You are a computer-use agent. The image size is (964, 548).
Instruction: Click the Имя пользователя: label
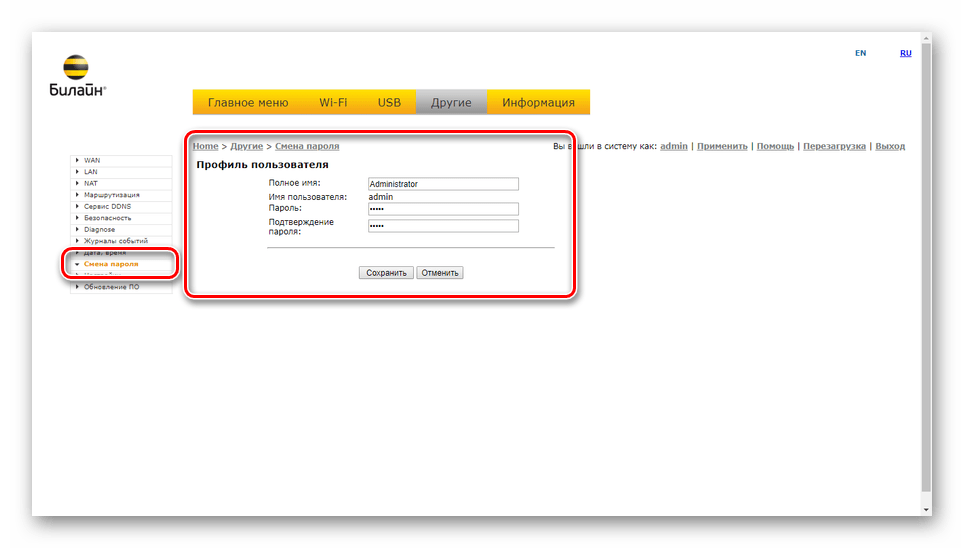pyautogui.click(x=307, y=197)
